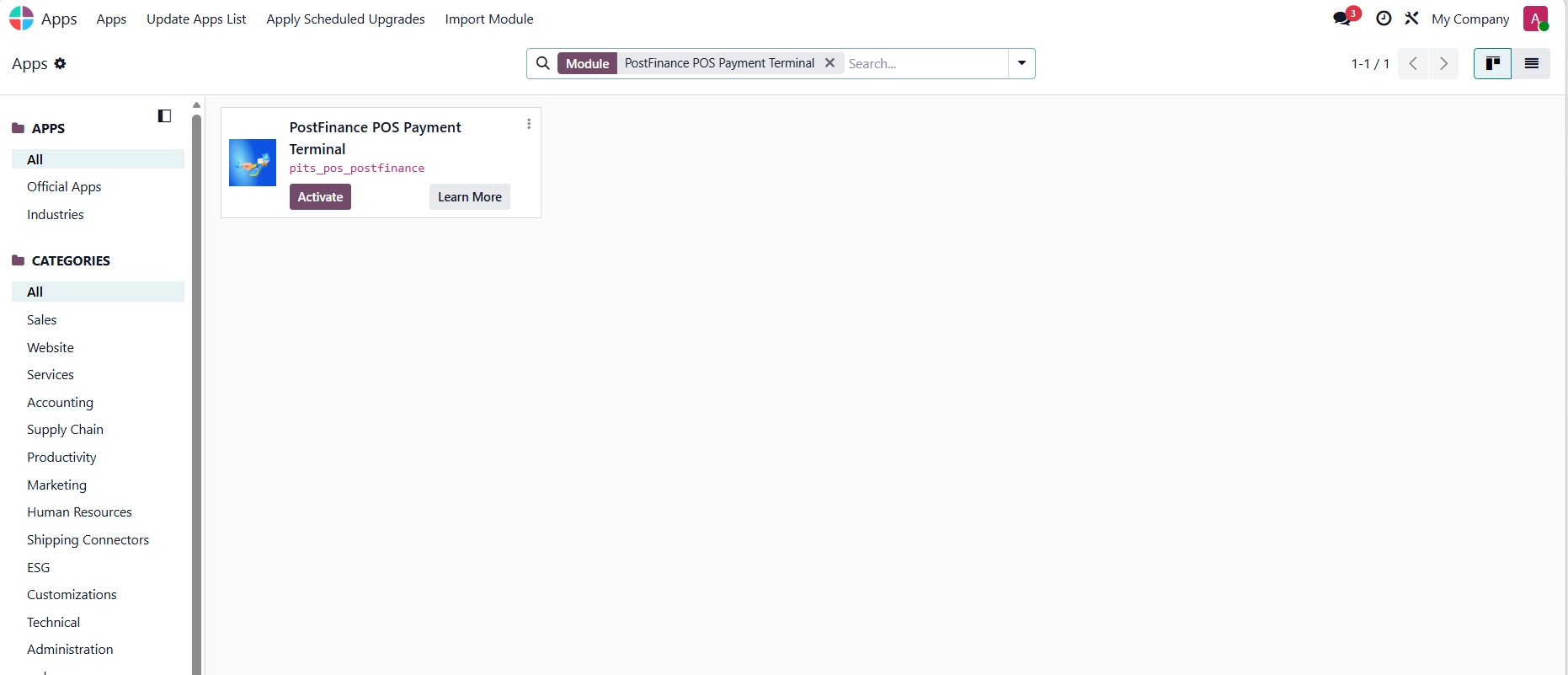1568x675 pixels.
Task: Open the user avatar menu
Action: click(x=1536, y=19)
